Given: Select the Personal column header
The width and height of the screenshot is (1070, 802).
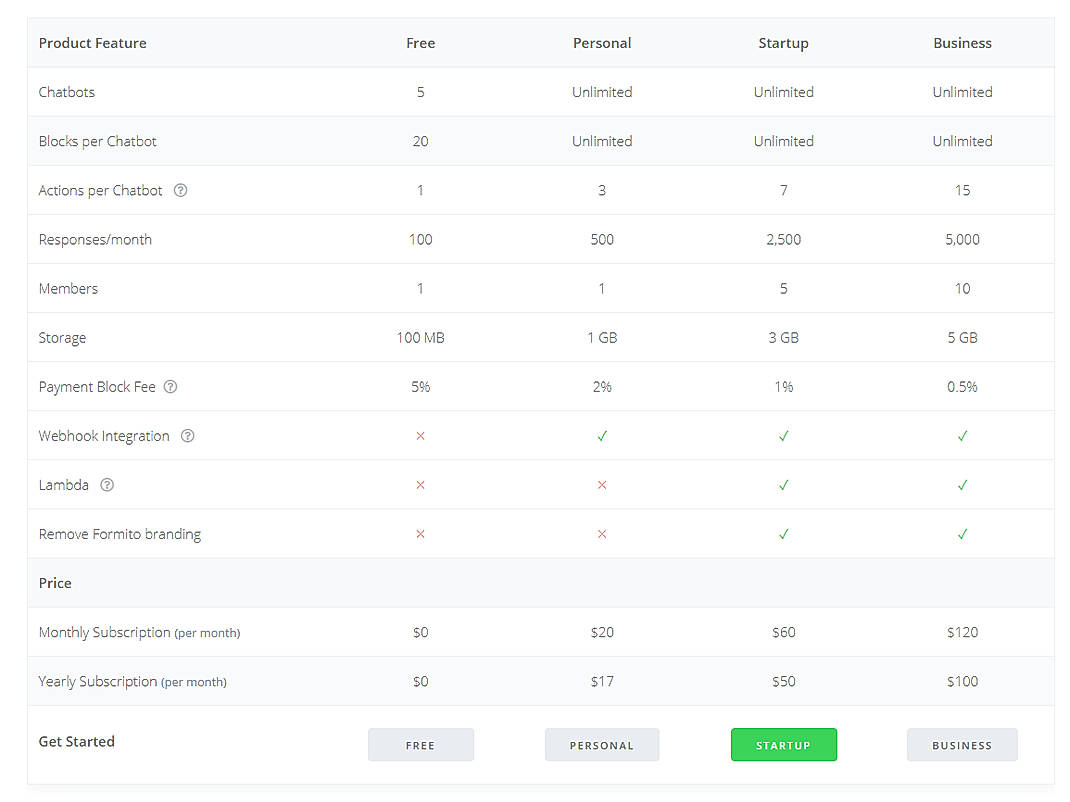Looking at the screenshot, I should click(602, 43).
